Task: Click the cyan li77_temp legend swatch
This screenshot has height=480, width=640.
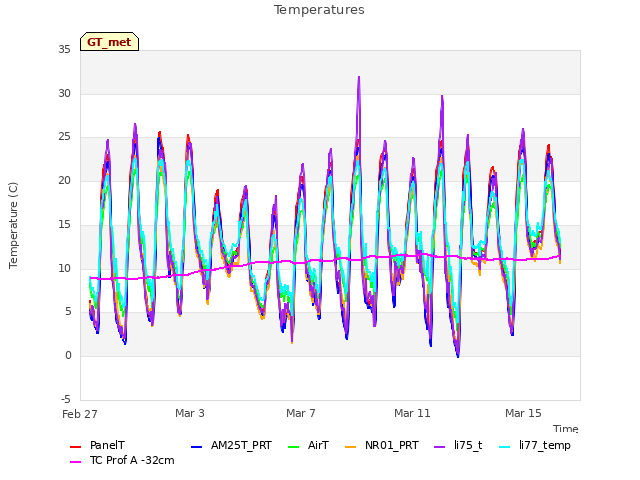Action: coord(505,447)
